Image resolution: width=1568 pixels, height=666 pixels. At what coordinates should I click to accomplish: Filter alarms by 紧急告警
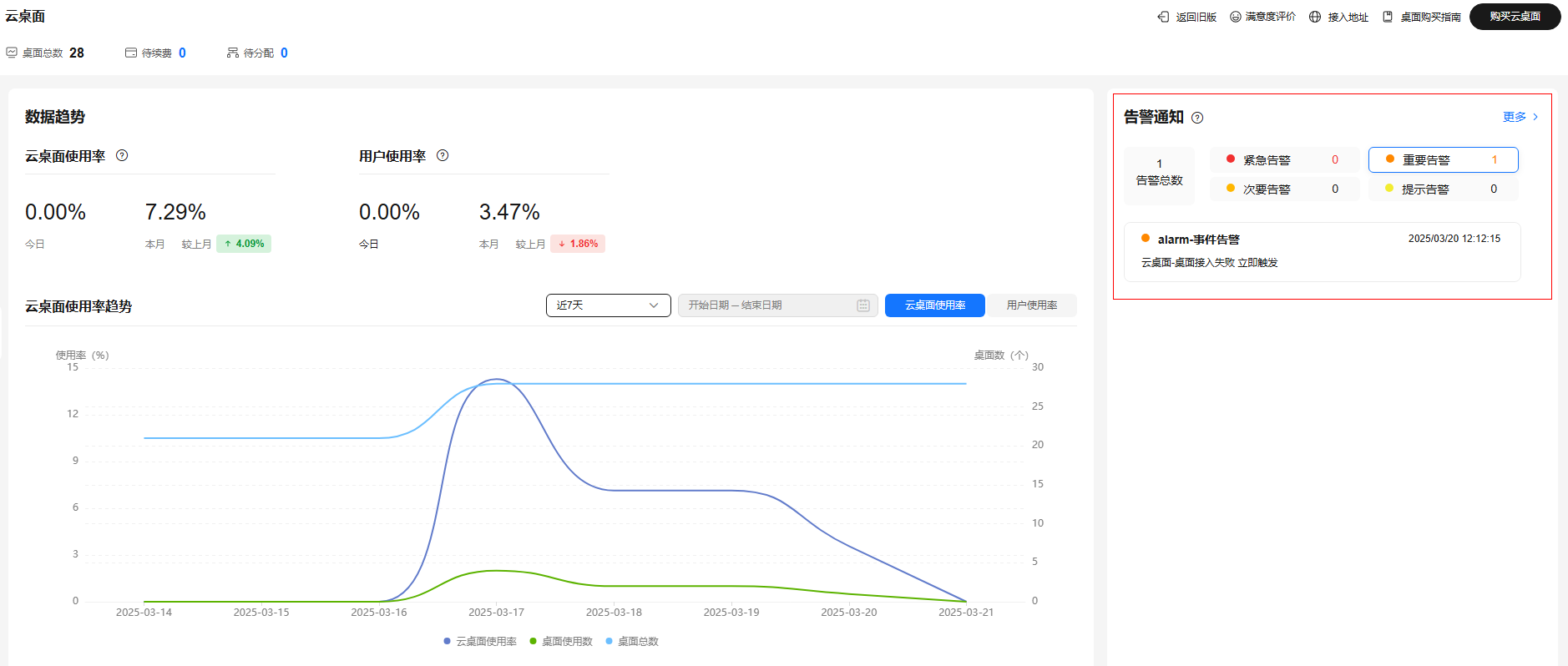[x=1283, y=159]
